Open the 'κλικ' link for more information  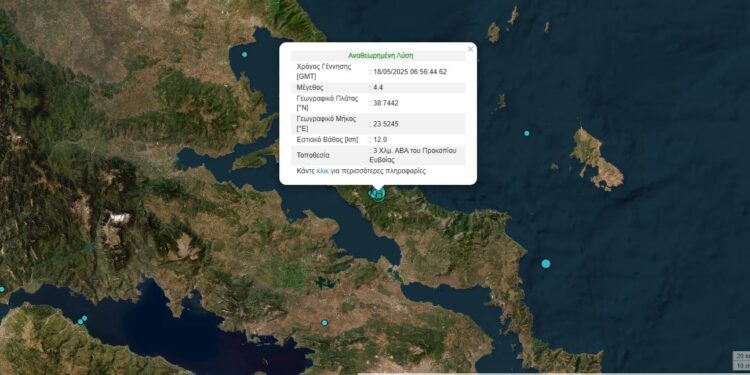[322, 171]
